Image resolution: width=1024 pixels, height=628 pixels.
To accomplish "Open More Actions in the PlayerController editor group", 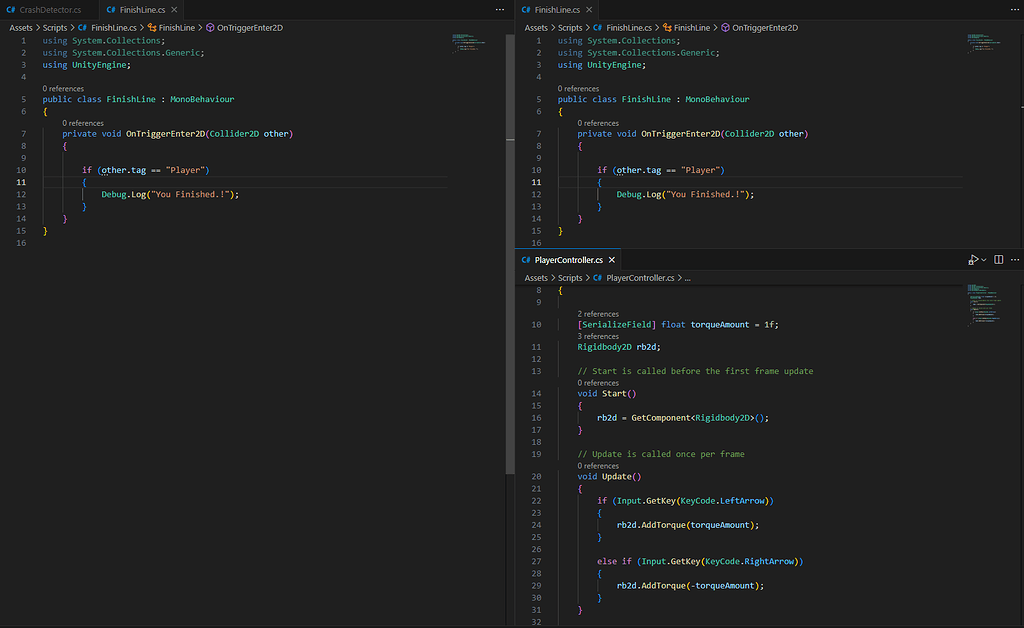I will click(1014, 259).
